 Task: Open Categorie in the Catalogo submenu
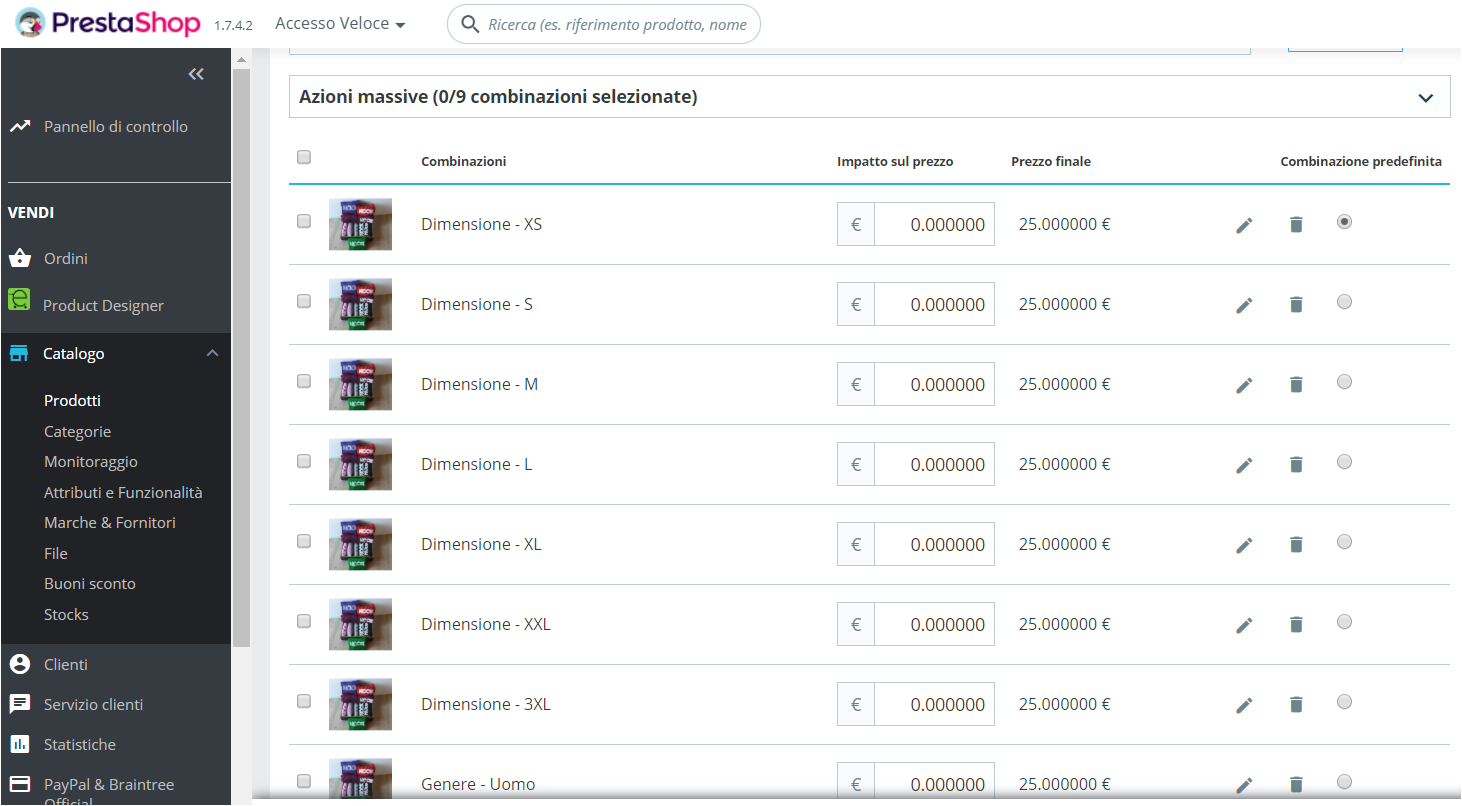pos(77,431)
